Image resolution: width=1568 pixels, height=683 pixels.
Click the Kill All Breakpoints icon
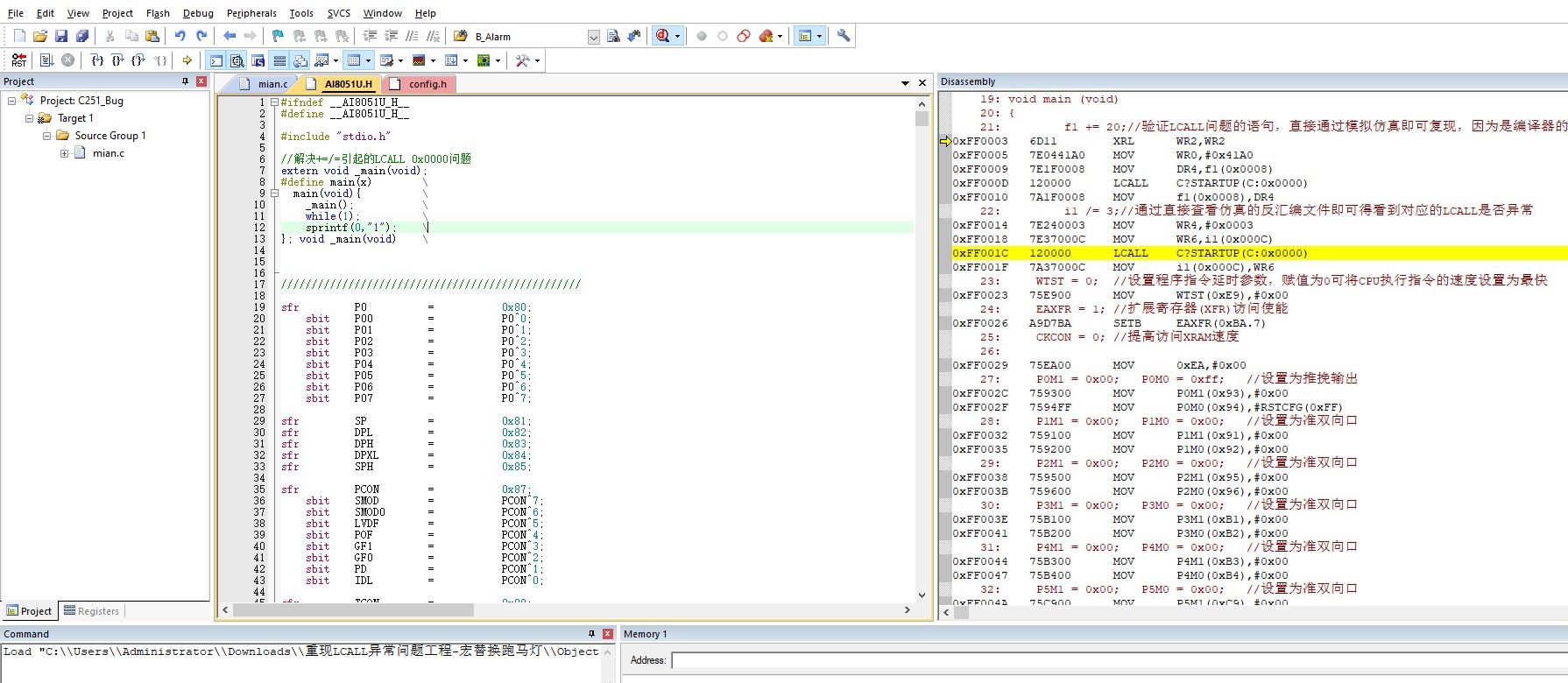tap(766, 36)
